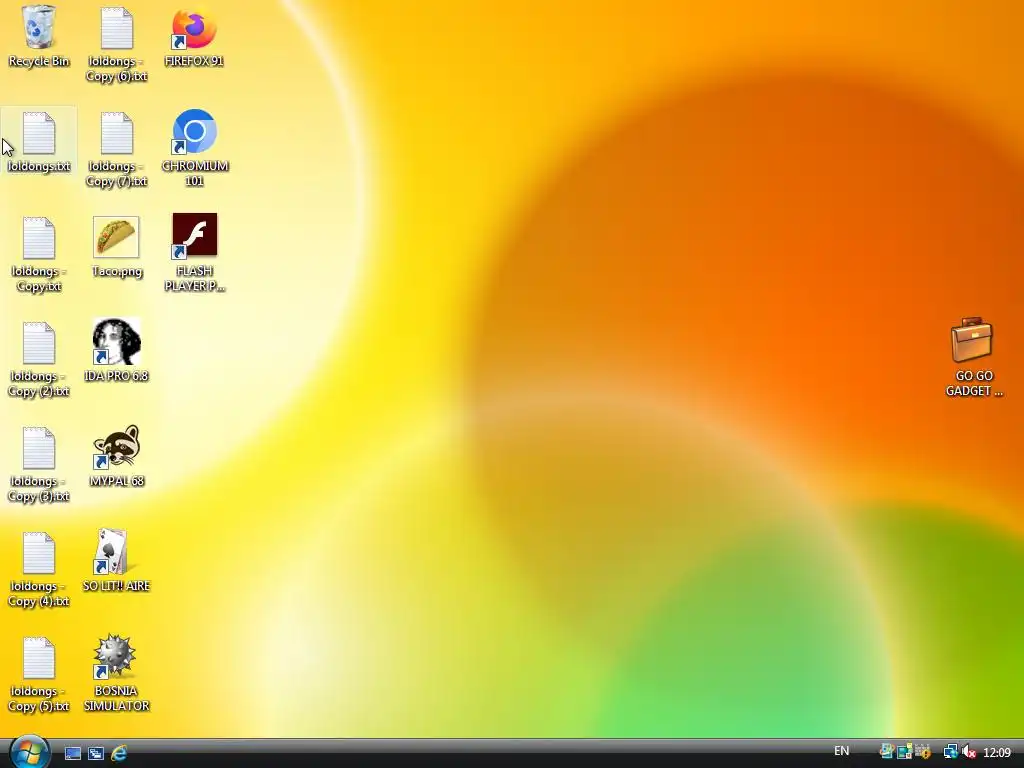
Task: Select the SO LIT!! AIRE cards shortcut
Action: pos(117,560)
